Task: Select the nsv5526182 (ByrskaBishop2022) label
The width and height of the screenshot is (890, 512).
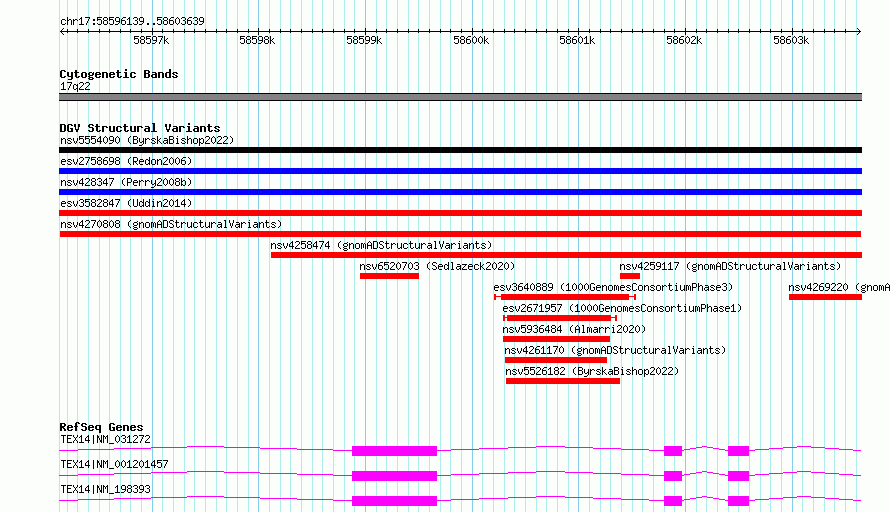Action: point(592,371)
